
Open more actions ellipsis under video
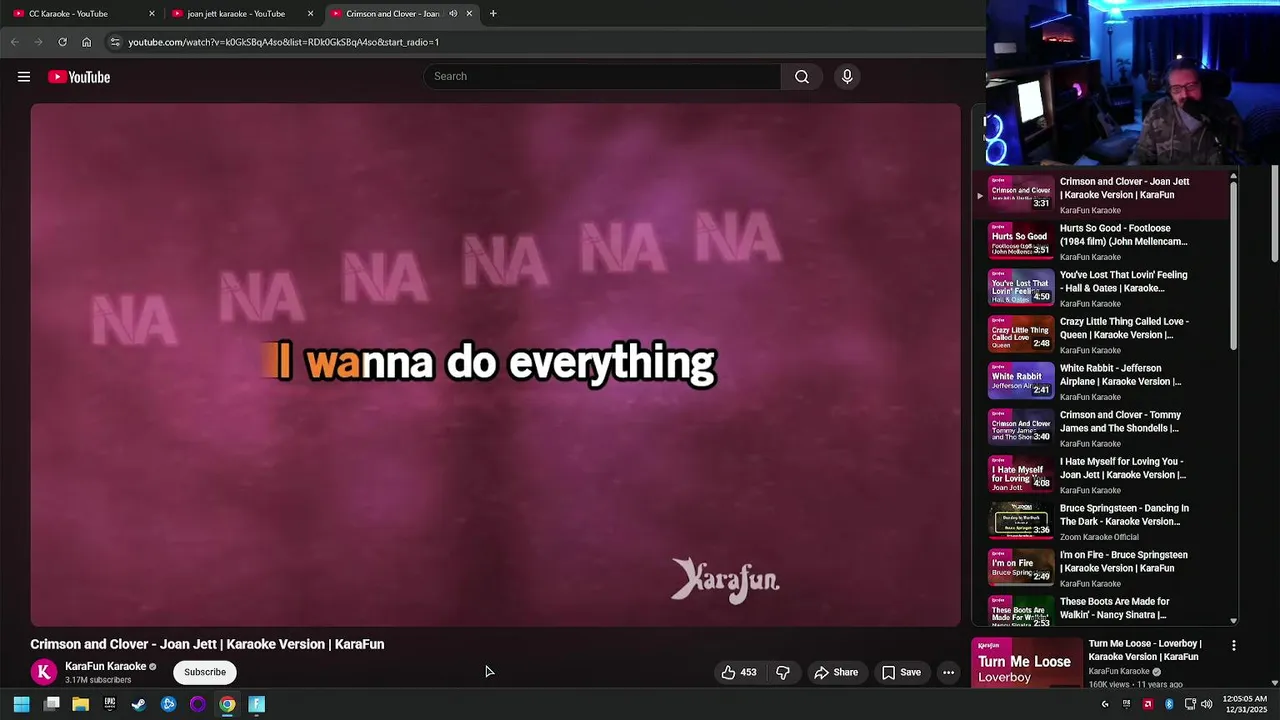click(x=948, y=672)
